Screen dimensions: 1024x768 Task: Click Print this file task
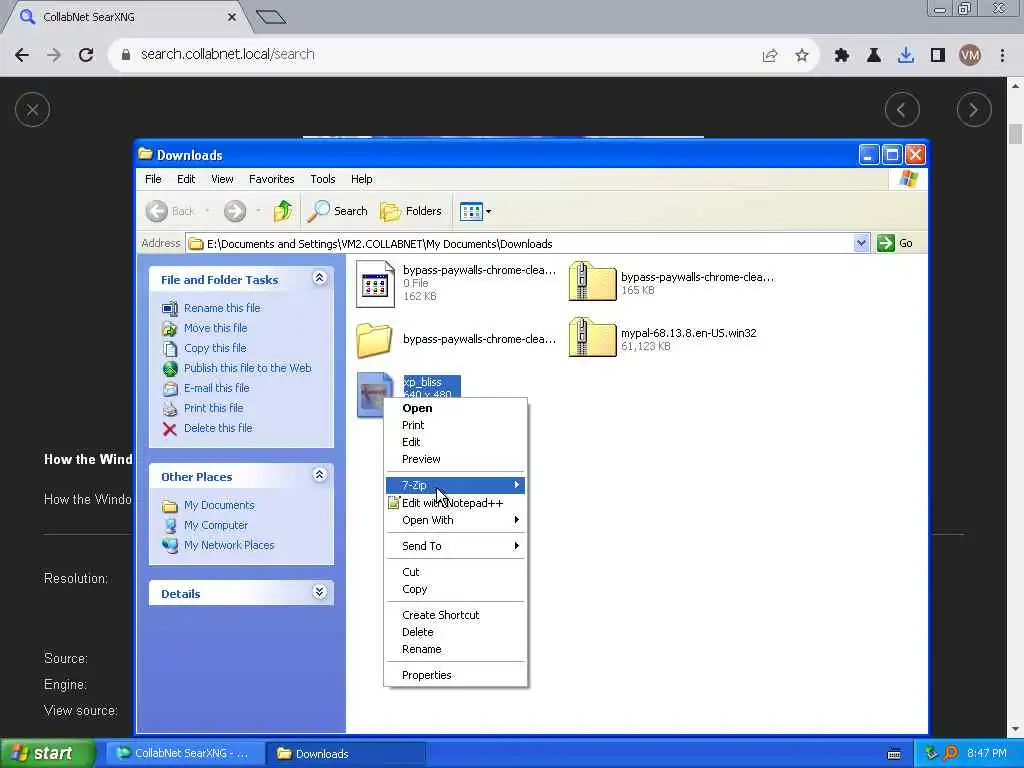pyautogui.click(x=214, y=408)
